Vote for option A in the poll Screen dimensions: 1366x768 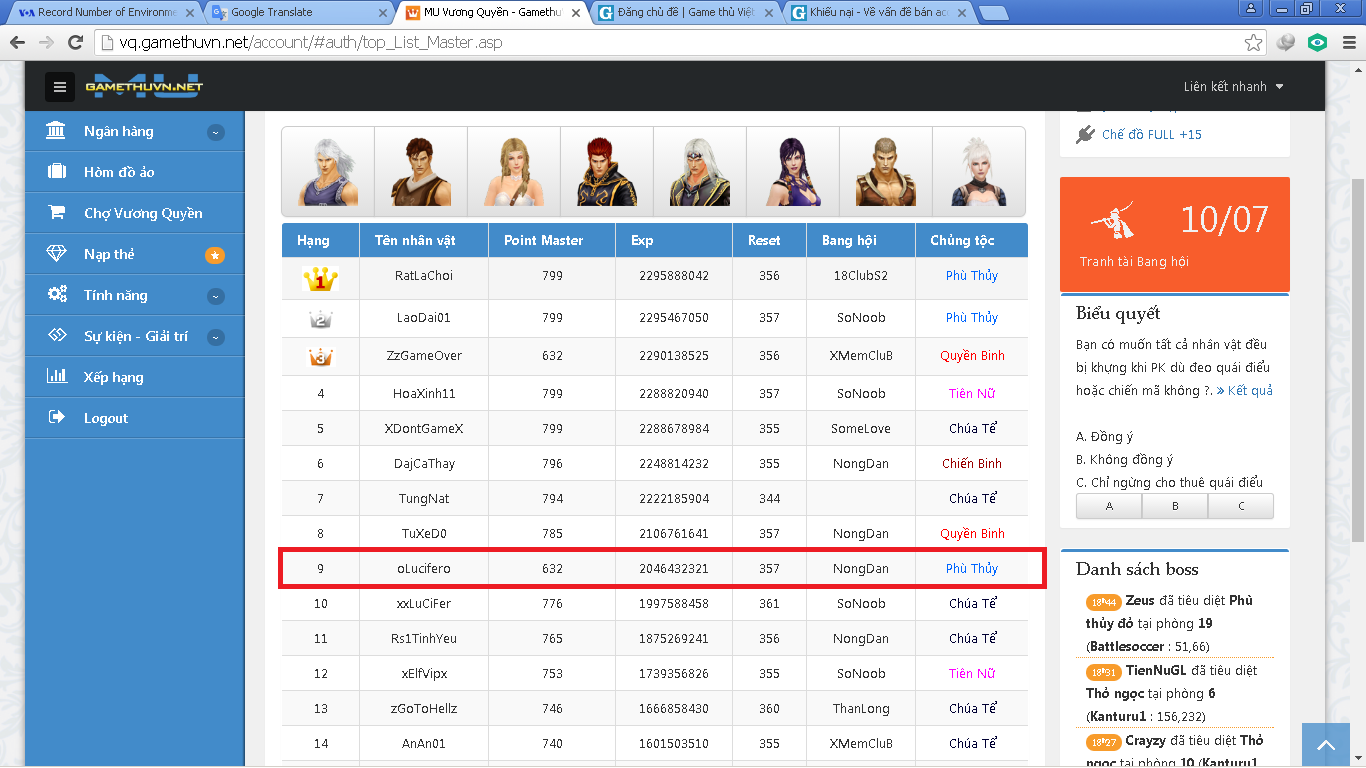click(x=1108, y=506)
